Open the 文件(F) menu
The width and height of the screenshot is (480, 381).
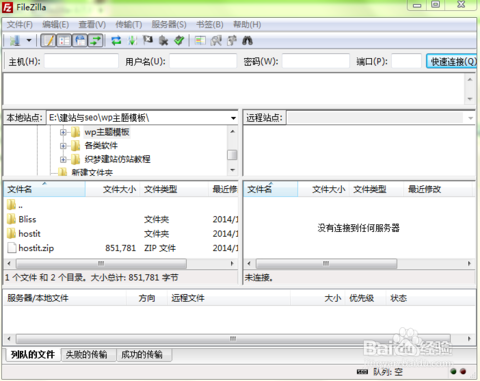pyautogui.click(x=20, y=25)
